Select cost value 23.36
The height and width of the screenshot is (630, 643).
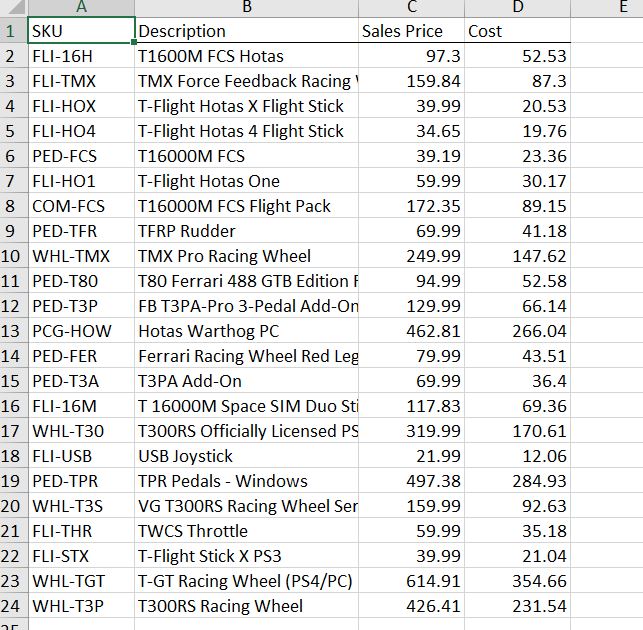tap(518, 156)
